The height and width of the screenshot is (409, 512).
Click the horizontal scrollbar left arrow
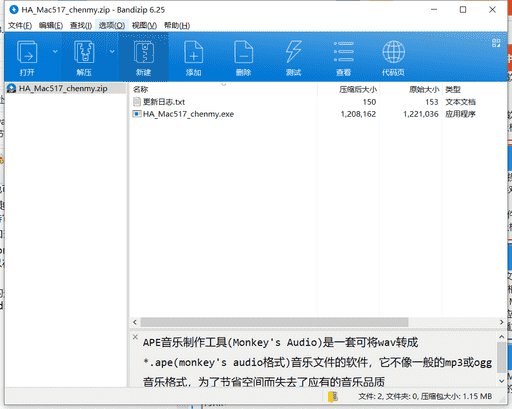pos(135,322)
